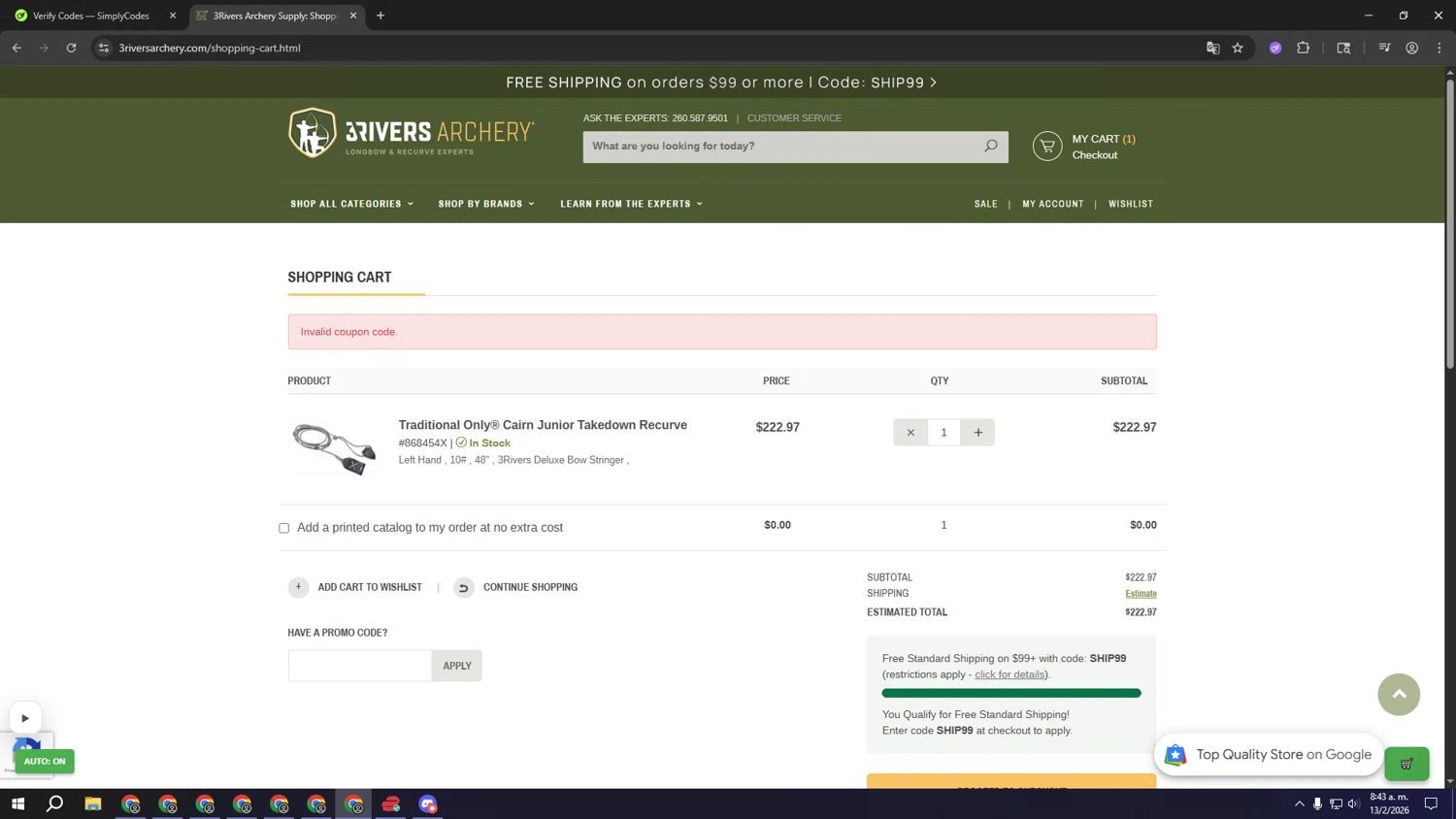Click 'click for details' restrictions link
The width and height of the screenshot is (1456, 819).
tap(1009, 674)
